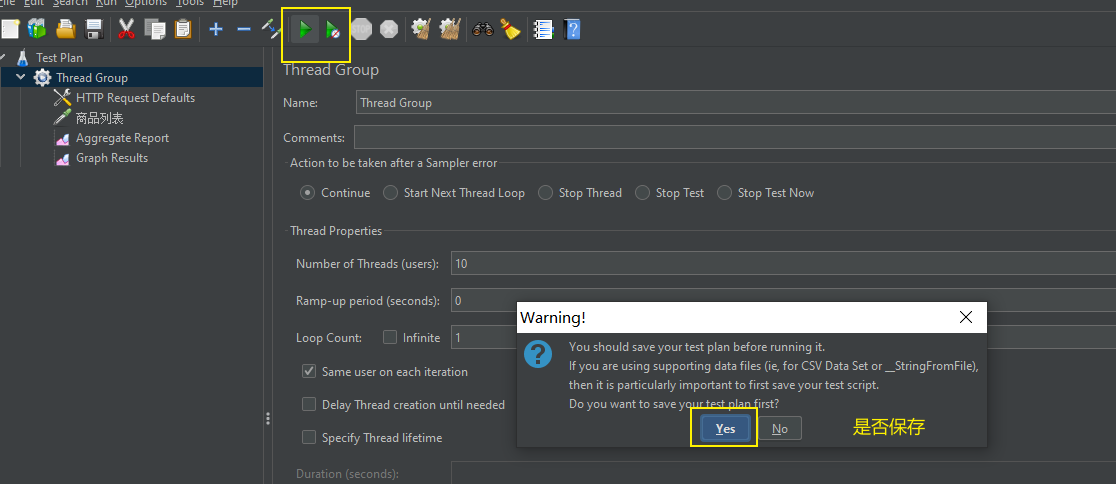
Task: Select the 商品列表 sampler
Action: (x=100, y=118)
